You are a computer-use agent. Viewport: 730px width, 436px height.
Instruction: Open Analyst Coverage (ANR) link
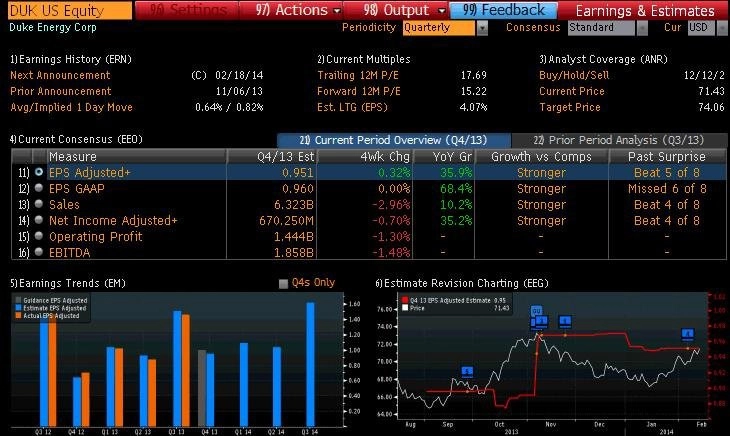coord(603,59)
